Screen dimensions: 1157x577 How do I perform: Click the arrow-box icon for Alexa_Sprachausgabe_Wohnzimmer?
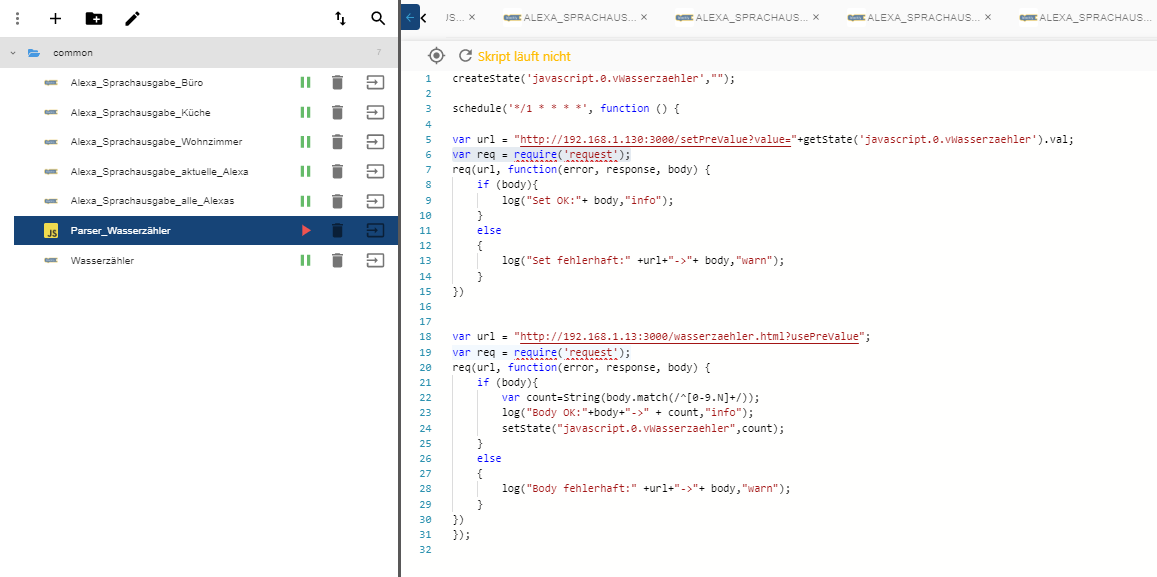click(x=376, y=142)
